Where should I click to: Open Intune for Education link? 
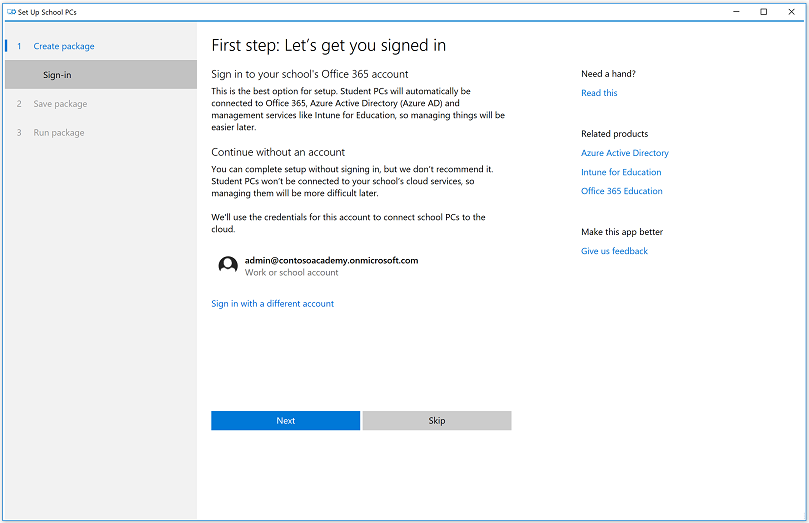click(x=621, y=172)
